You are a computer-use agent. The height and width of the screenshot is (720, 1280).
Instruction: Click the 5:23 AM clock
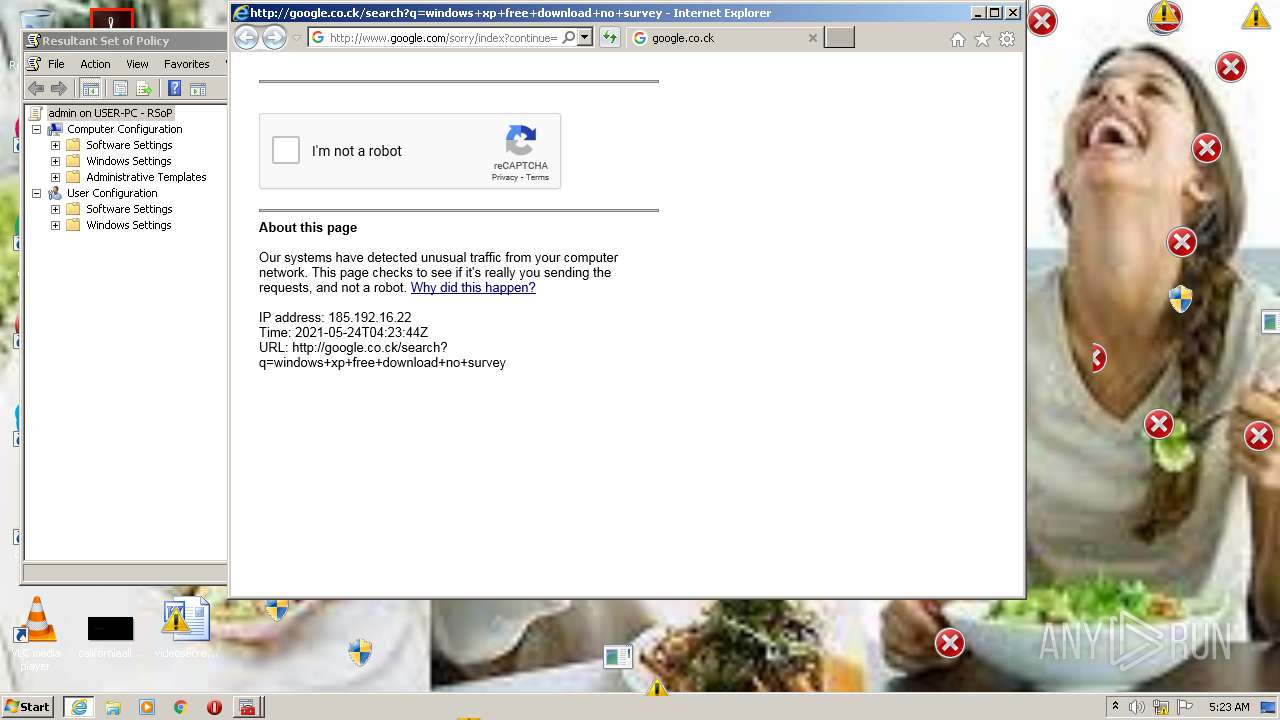tap(1229, 707)
